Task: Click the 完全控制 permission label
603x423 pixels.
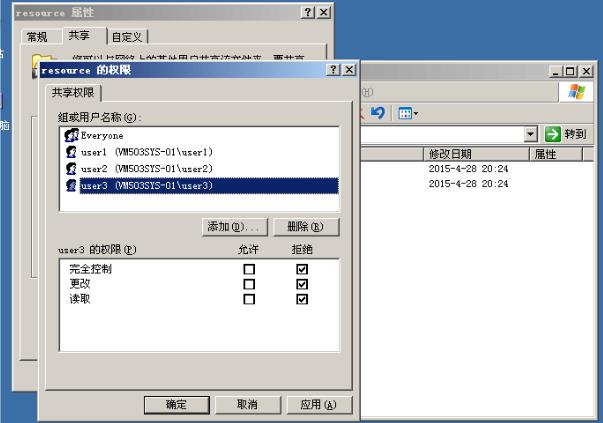Action: tap(91, 269)
